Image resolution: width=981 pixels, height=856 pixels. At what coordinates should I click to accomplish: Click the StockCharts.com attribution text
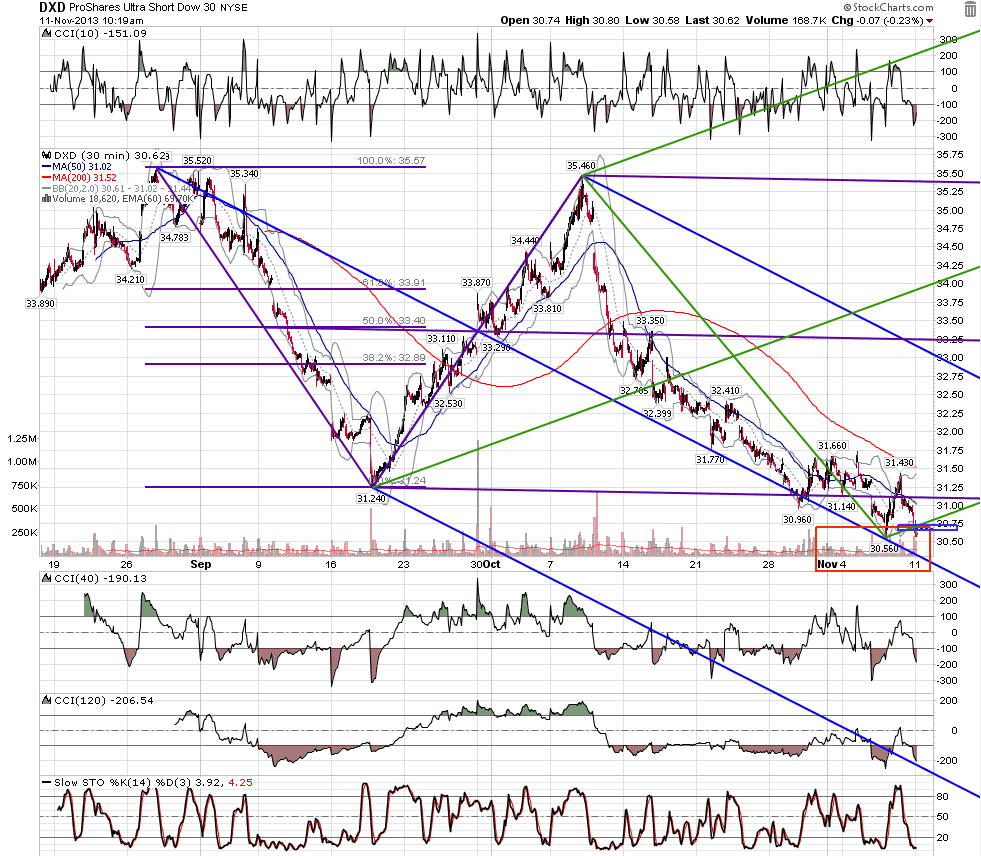pos(888,8)
